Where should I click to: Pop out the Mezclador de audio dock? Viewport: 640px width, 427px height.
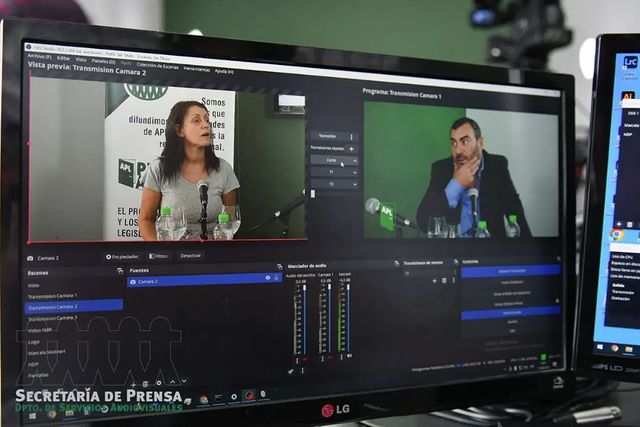click(396, 264)
